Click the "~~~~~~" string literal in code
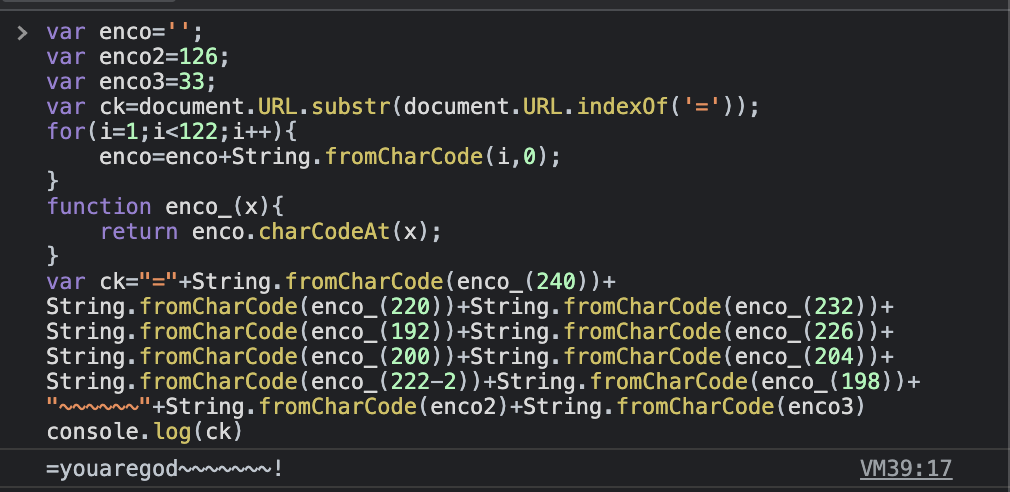The height and width of the screenshot is (492, 1010). point(99,407)
